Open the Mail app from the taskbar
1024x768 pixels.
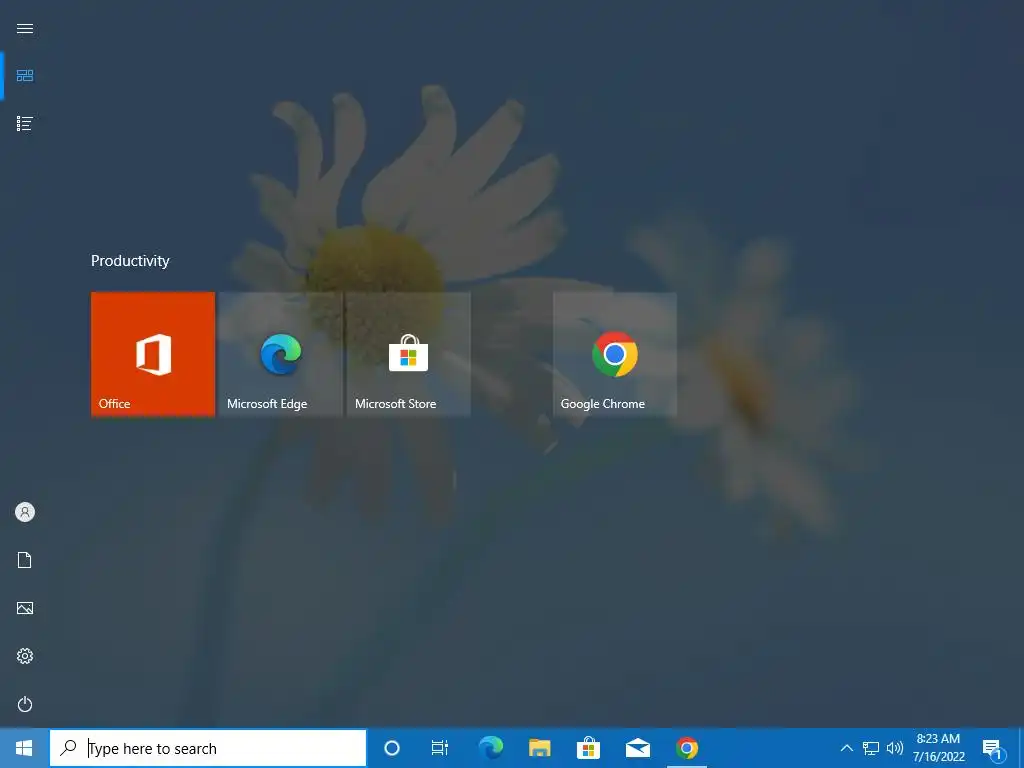point(637,748)
